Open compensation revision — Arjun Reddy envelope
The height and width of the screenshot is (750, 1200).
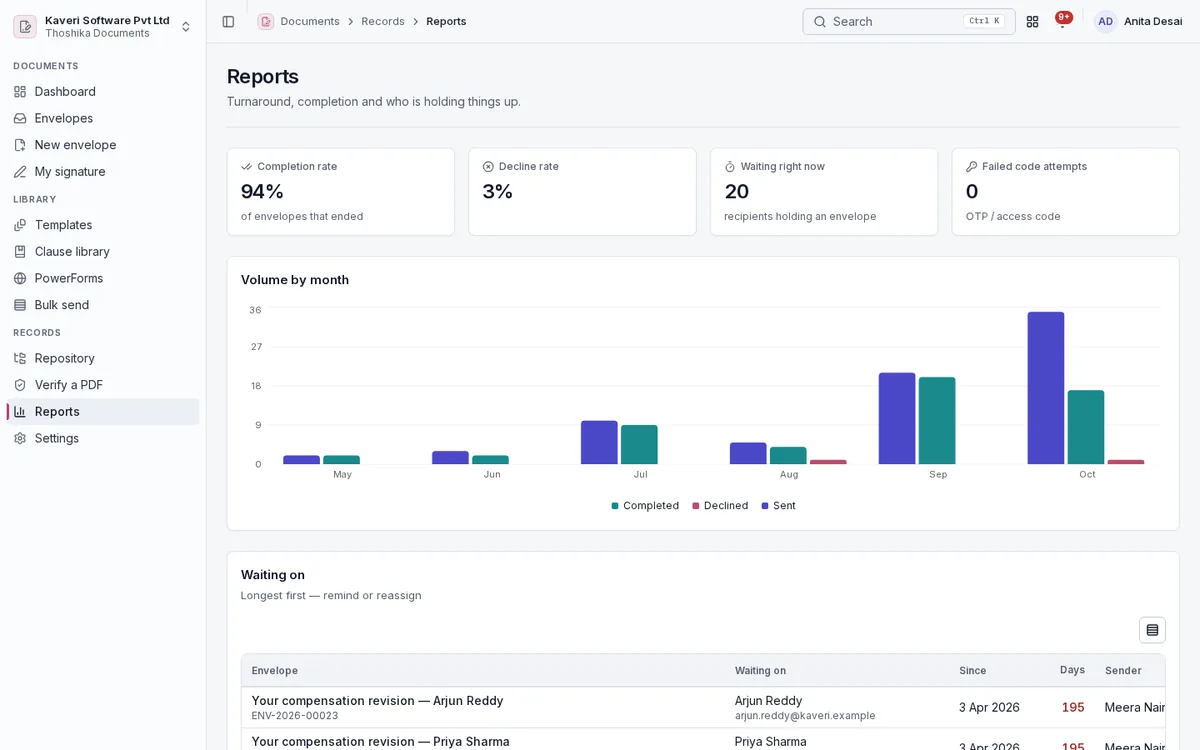[x=377, y=701]
